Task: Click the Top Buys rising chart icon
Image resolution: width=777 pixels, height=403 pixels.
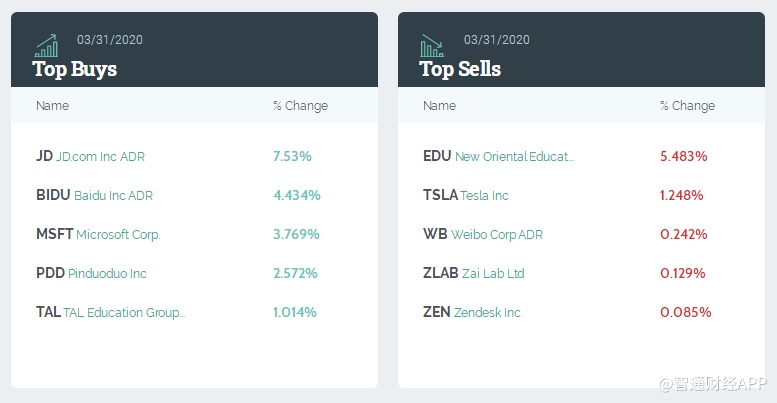Action: click(x=47, y=45)
